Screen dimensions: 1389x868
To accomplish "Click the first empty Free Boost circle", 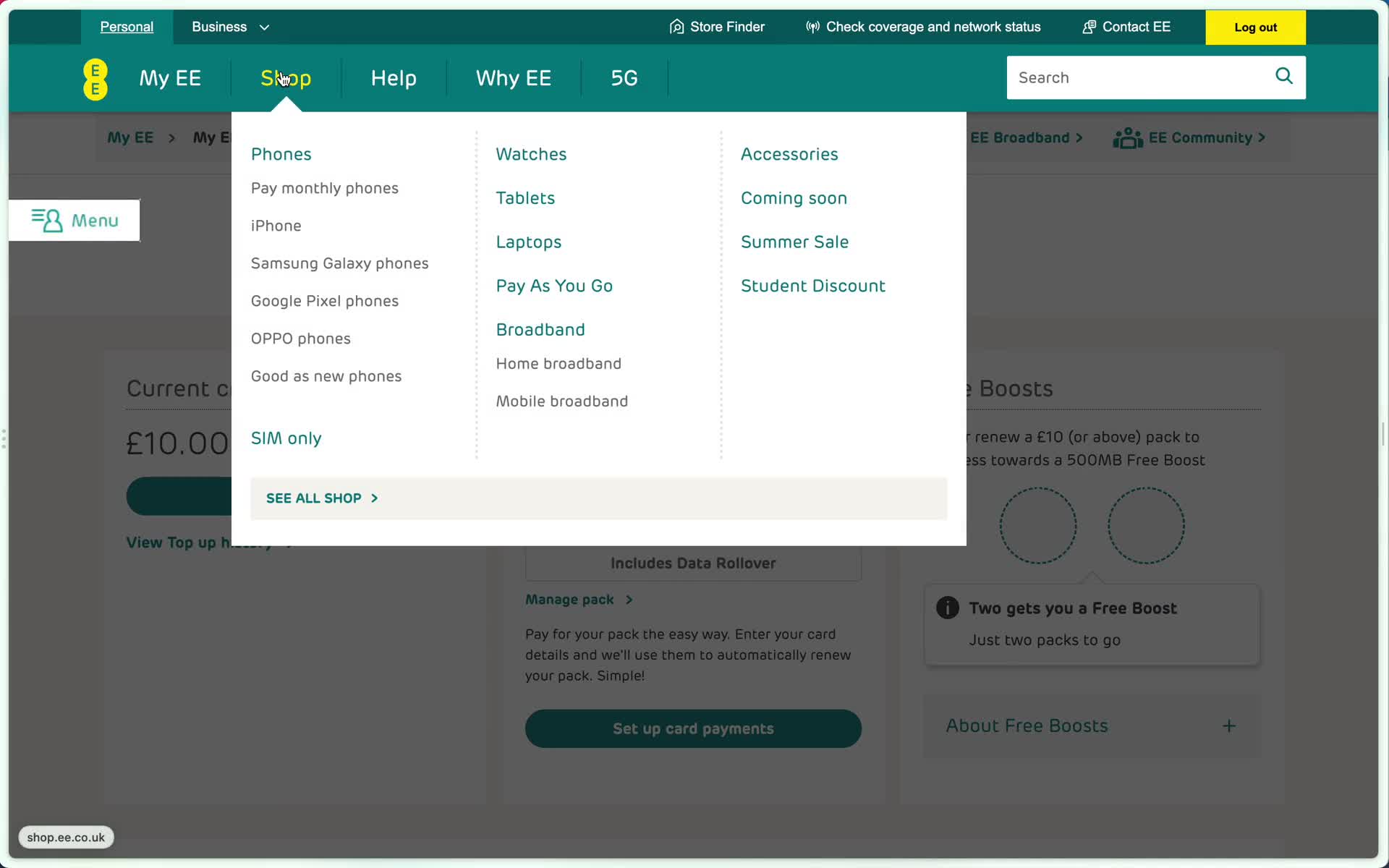I will pyautogui.click(x=1038, y=525).
